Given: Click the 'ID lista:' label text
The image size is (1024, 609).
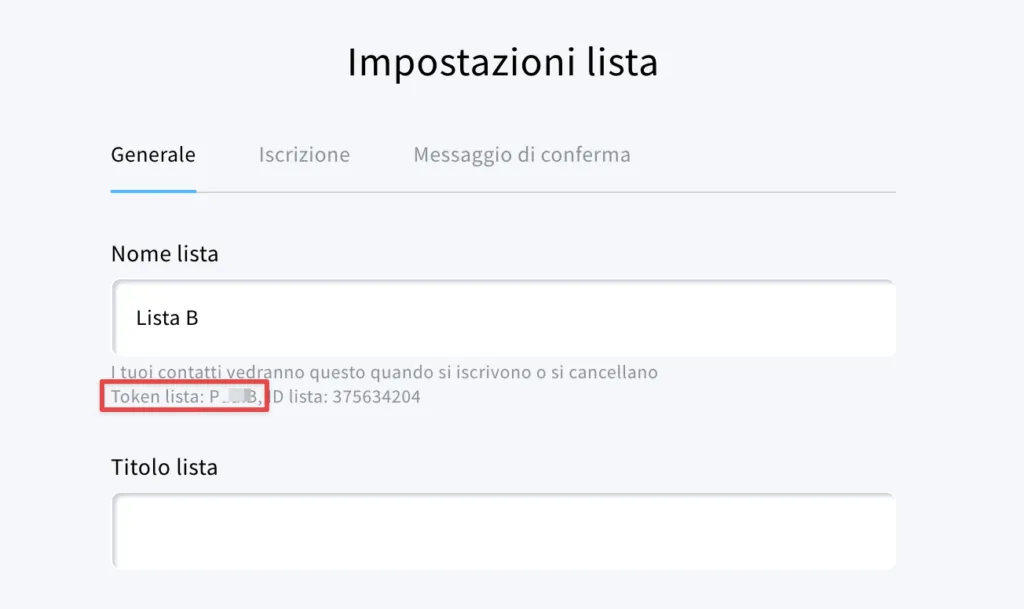Looking at the screenshot, I should tap(299, 396).
